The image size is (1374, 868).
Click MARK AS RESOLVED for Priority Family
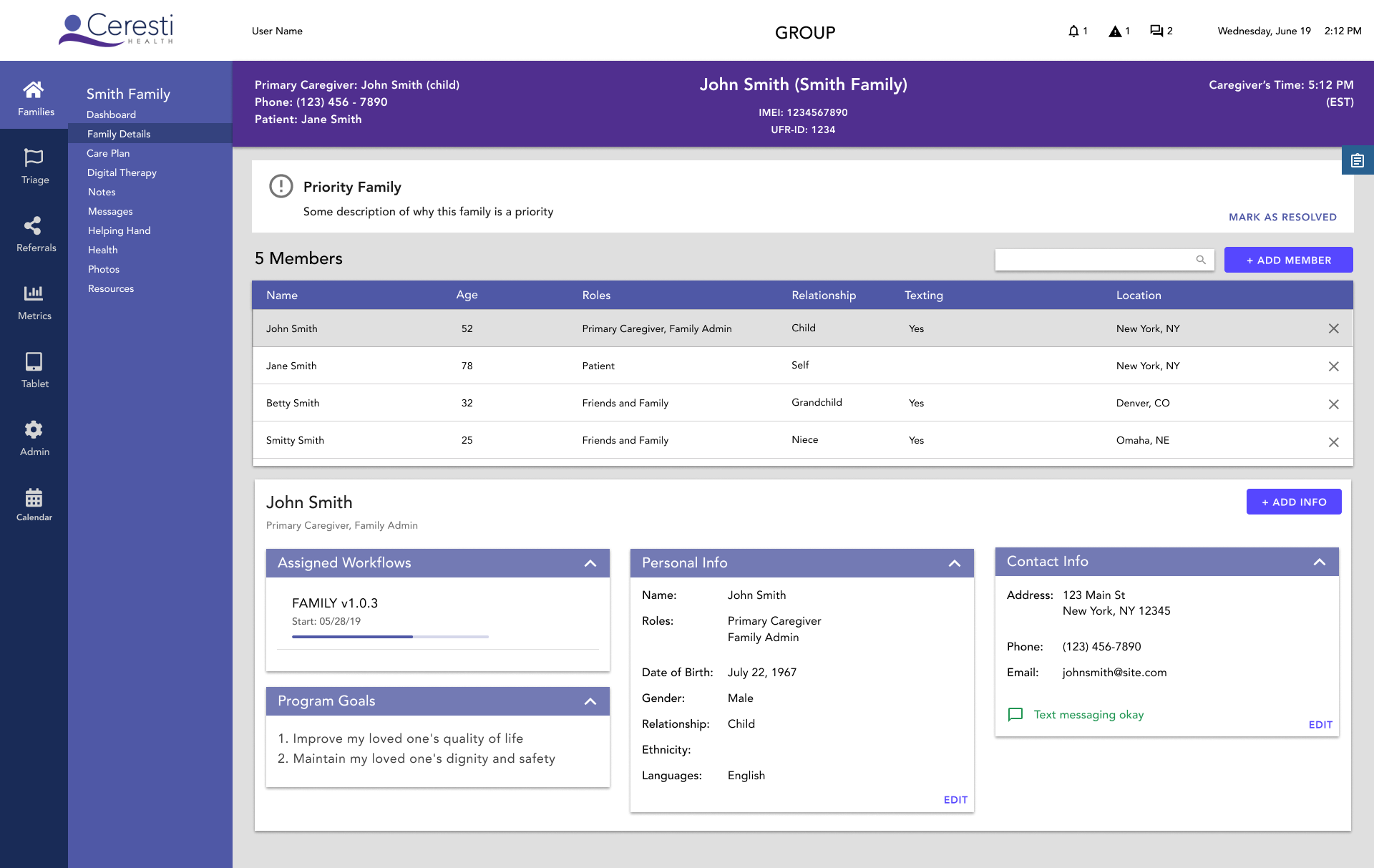click(1282, 217)
